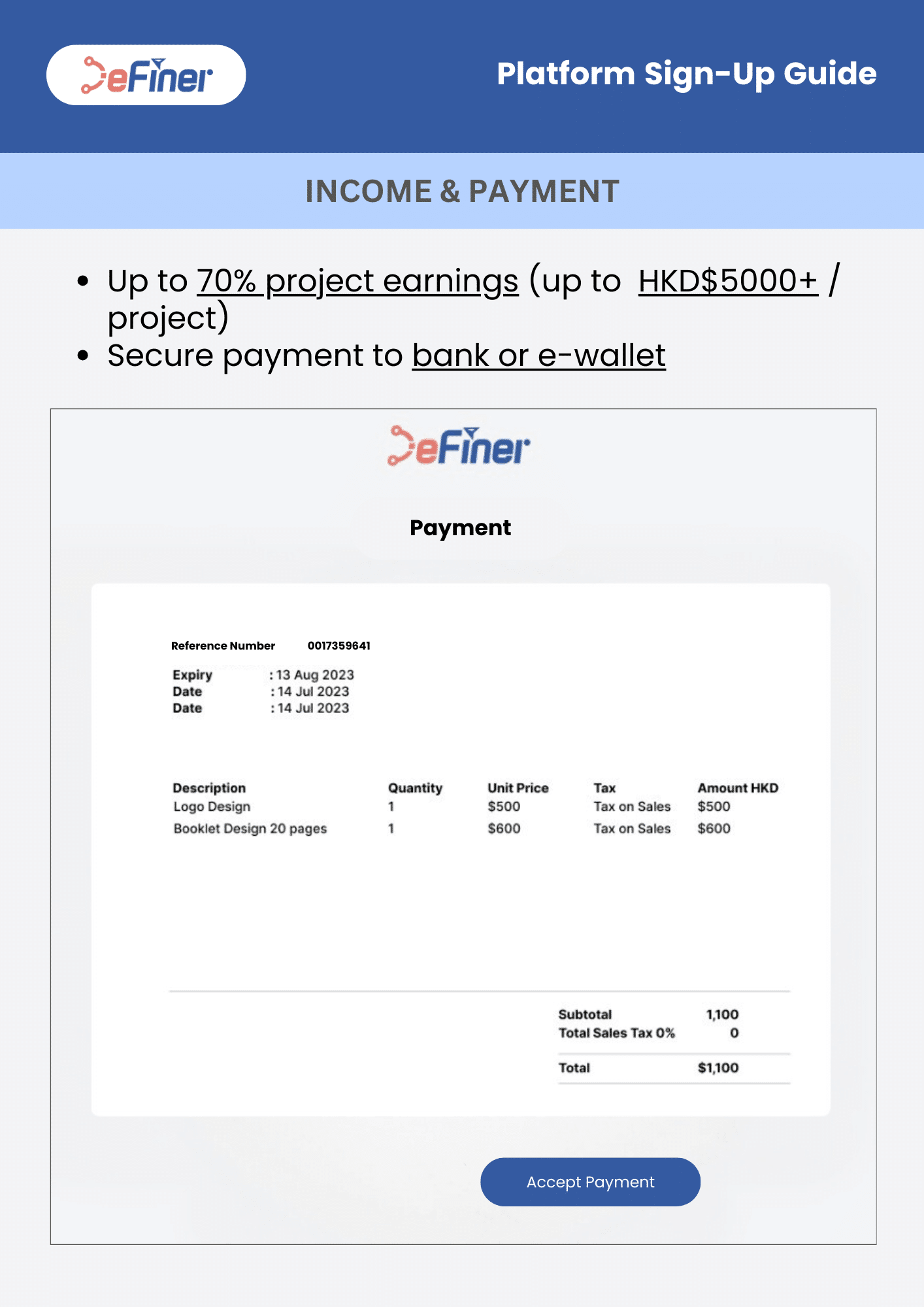The image size is (924, 1307).
Task: Select the INCOME & PAYMENT banner heading
Action: point(462,191)
